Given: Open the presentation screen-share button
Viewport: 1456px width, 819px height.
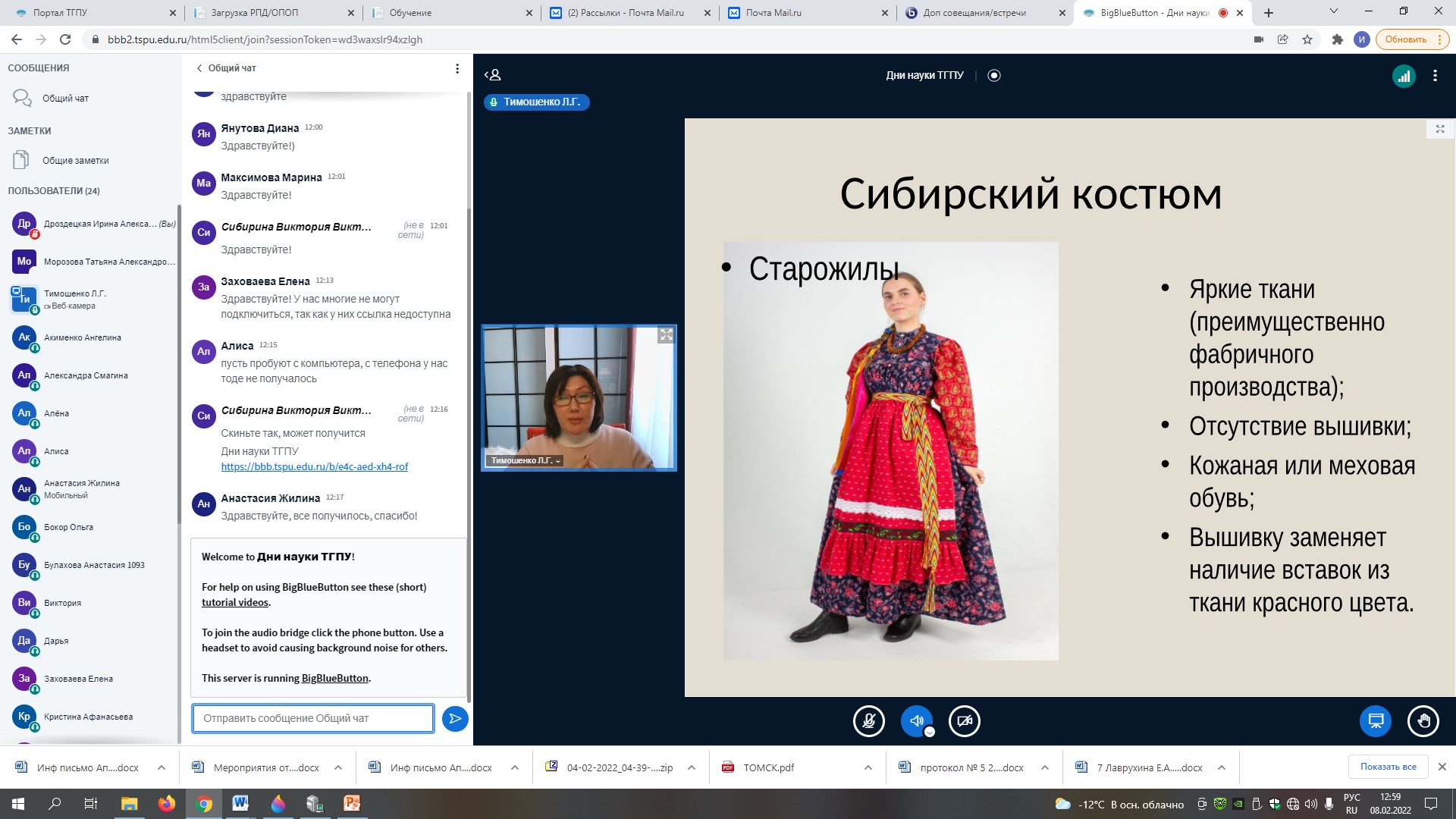Looking at the screenshot, I should [1376, 720].
